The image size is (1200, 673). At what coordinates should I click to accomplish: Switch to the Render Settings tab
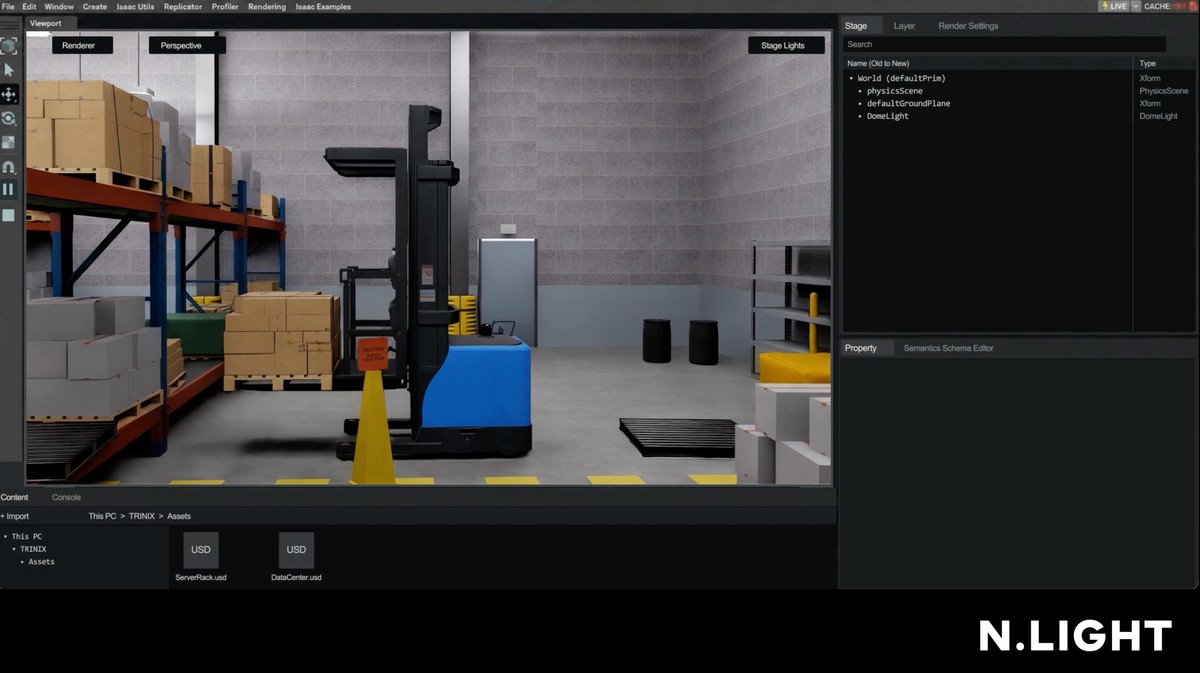point(968,26)
